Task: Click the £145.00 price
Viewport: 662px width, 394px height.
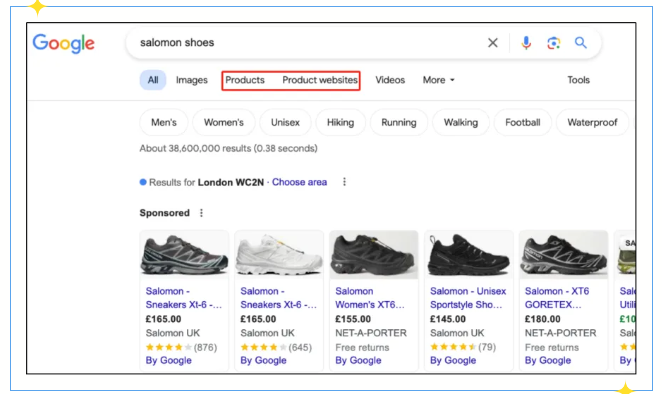Action: [448, 319]
